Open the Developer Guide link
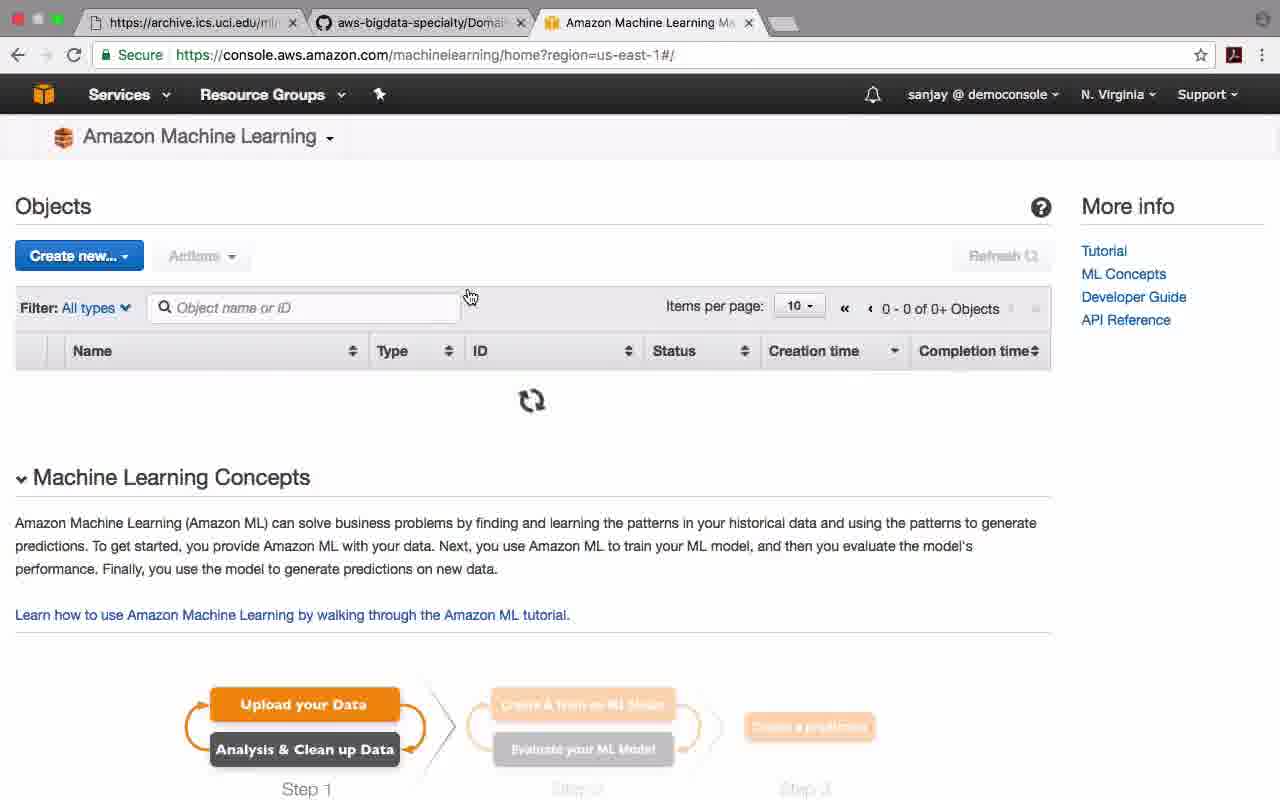1280x800 pixels. [x=1134, y=297]
